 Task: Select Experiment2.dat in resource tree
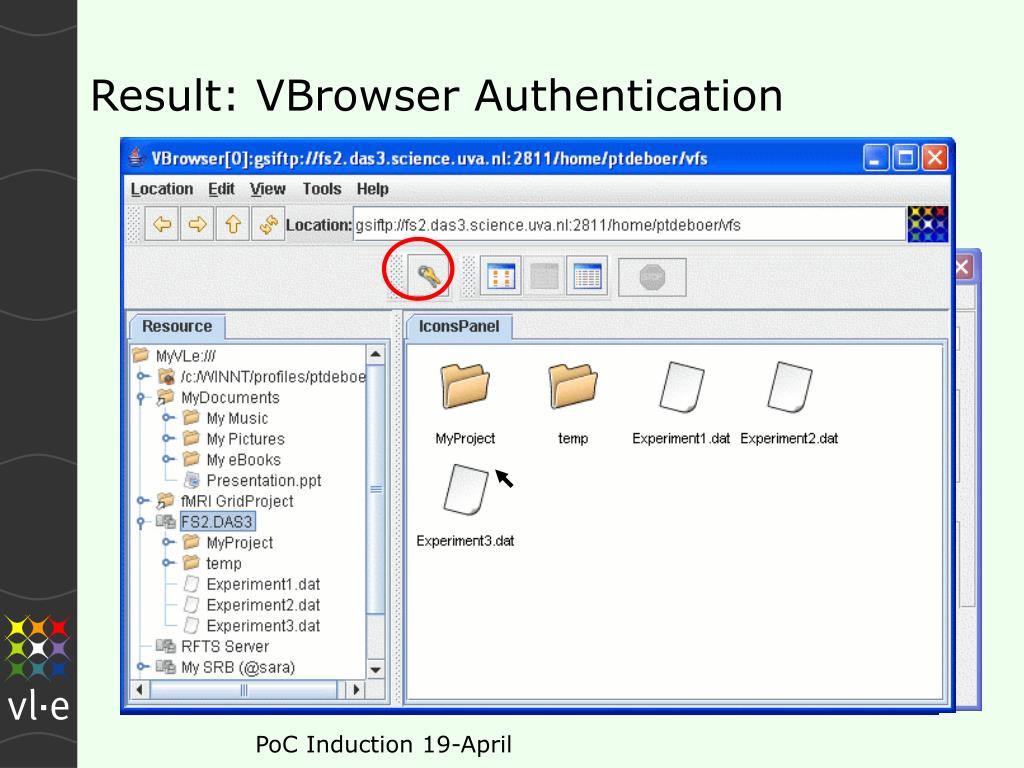point(263,605)
